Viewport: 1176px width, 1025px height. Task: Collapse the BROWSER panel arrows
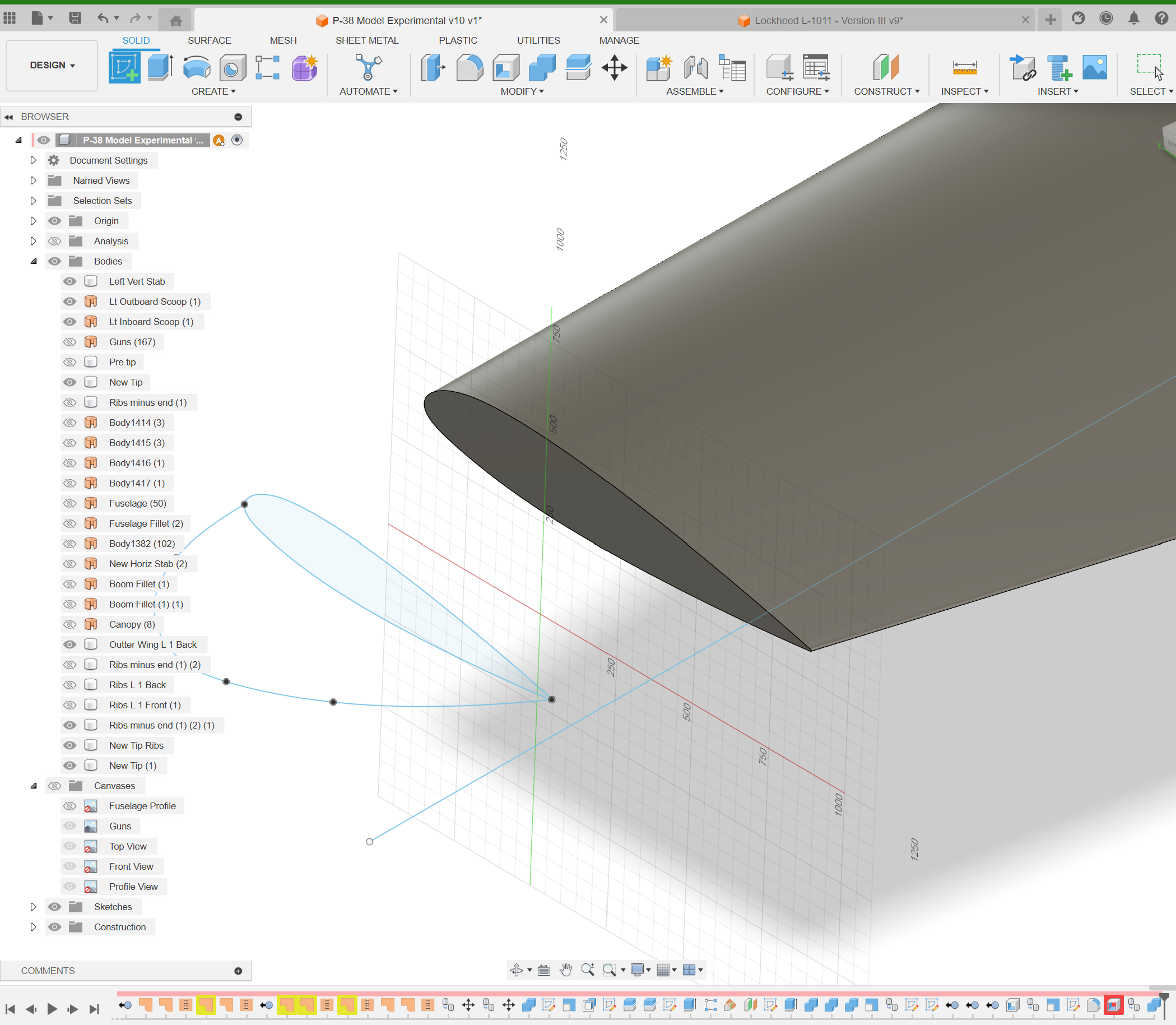[8, 117]
